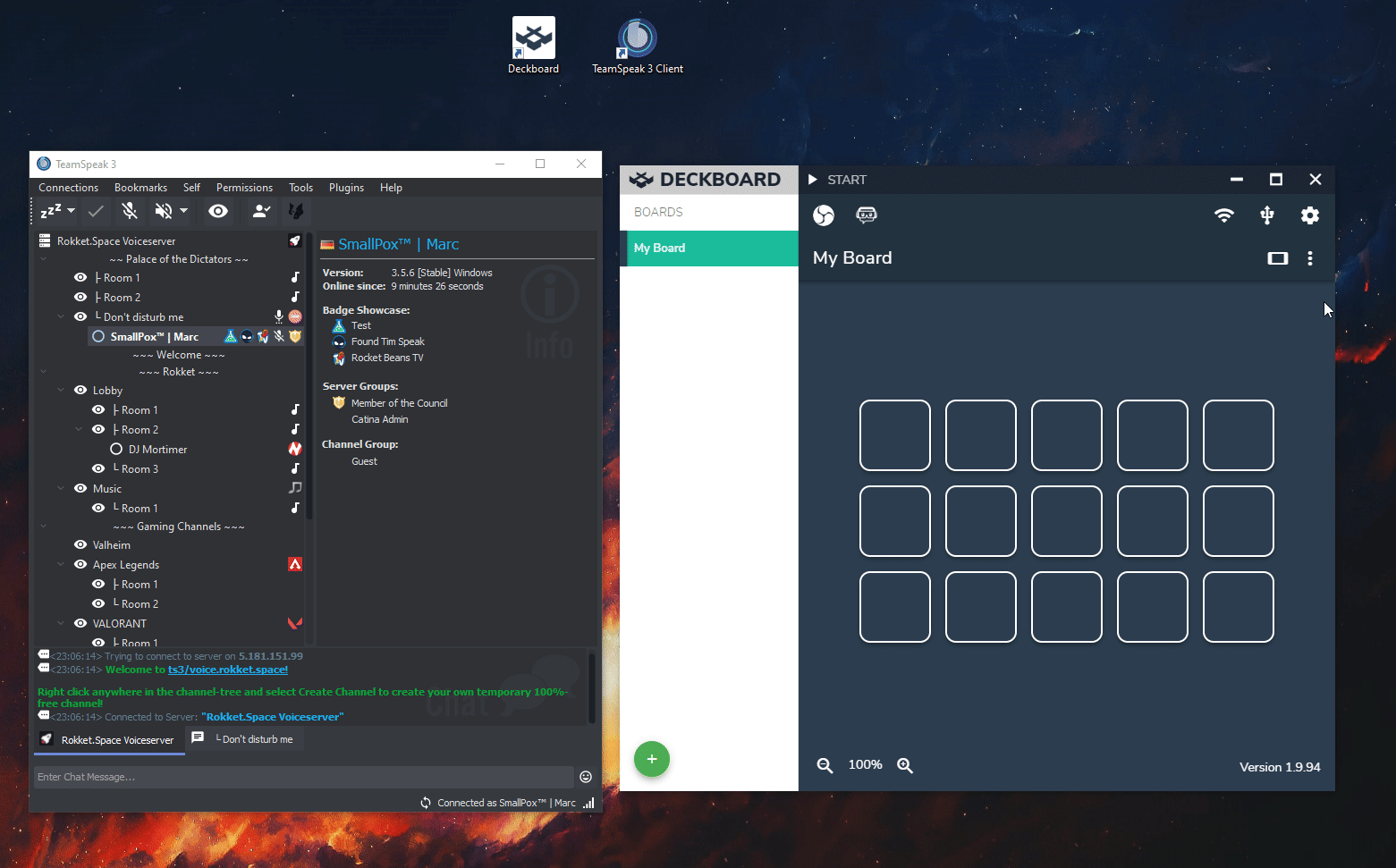Toggle eye subscription for Apex Legends channel
The height and width of the screenshot is (868, 1396).
pyautogui.click(x=80, y=564)
